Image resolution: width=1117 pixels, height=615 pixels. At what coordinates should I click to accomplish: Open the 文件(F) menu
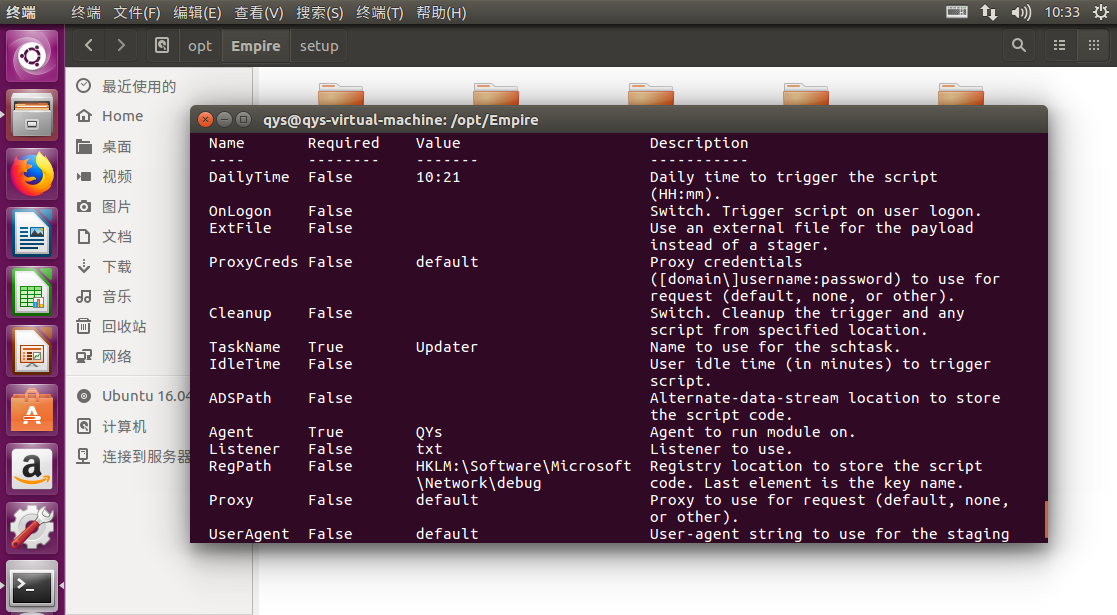click(x=137, y=13)
